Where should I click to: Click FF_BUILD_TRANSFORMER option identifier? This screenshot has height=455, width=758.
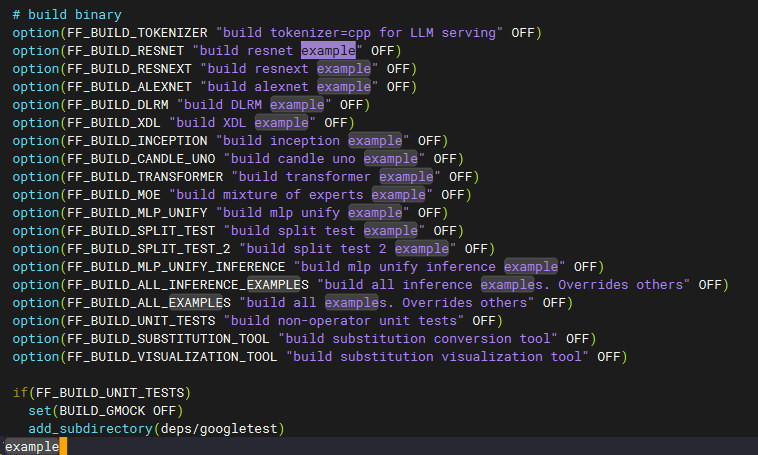[145, 176]
